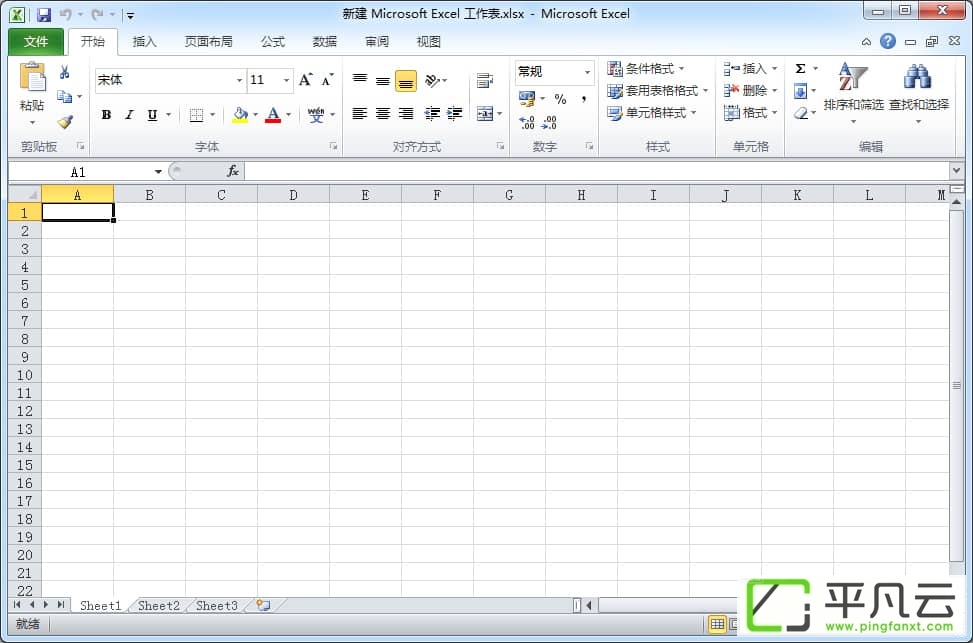Viewport: 973px width, 643px height.
Task: Toggle Bold formatting
Action: click(x=106, y=115)
